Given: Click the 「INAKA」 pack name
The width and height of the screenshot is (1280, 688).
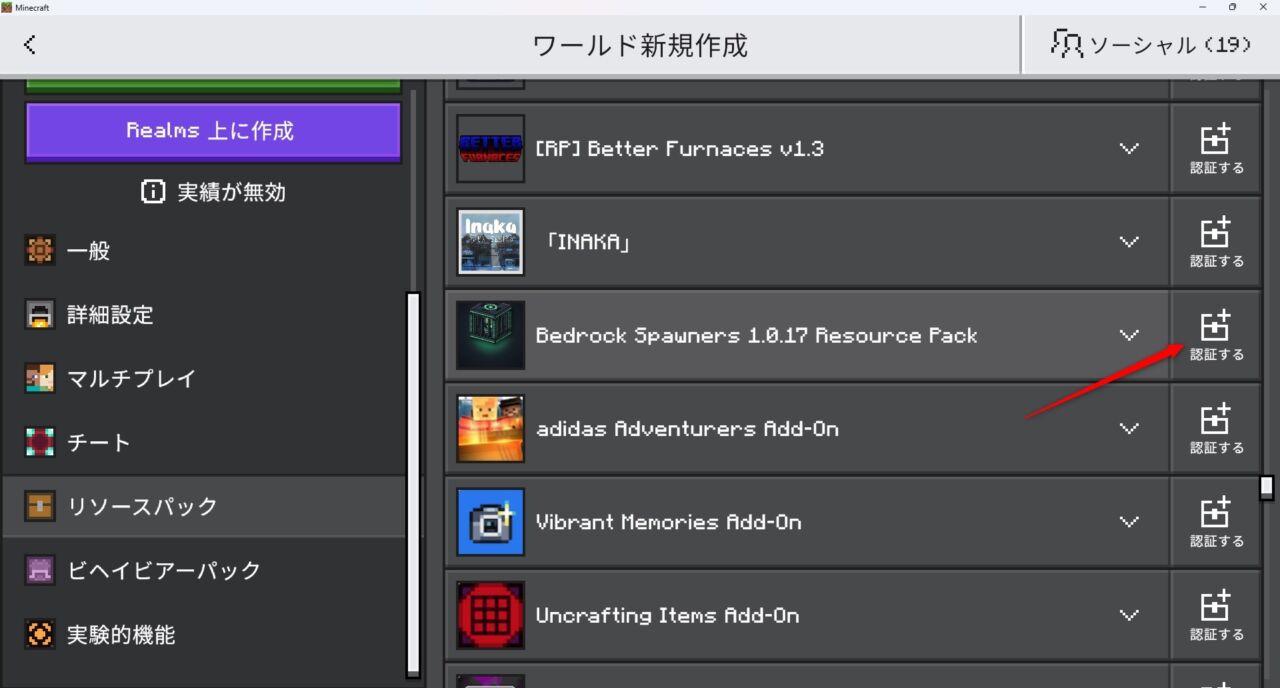Looking at the screenshot, I should coord(588,242).
